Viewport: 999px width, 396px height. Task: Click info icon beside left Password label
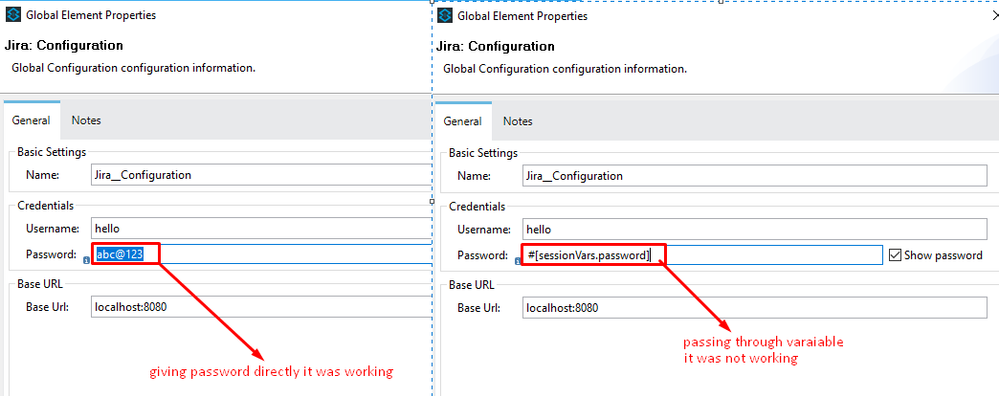pyautogui.click(x=85, y=260)
